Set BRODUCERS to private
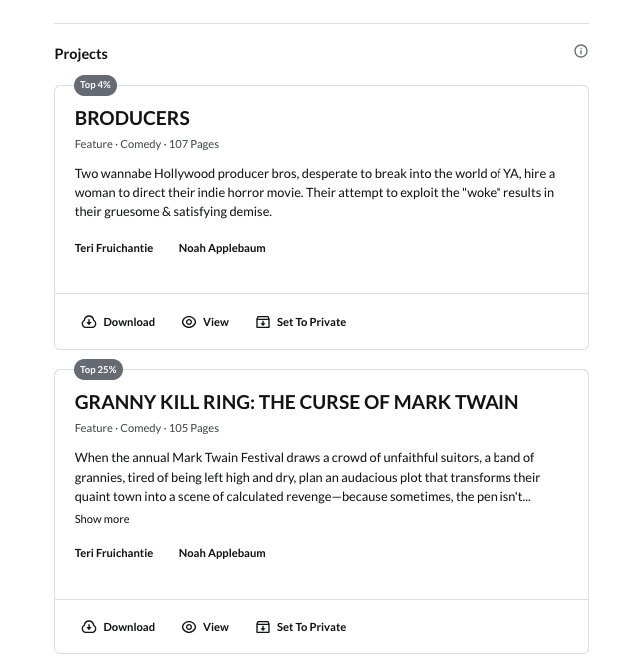This screenshot has height=656, width=623. (x=301, y=322)
